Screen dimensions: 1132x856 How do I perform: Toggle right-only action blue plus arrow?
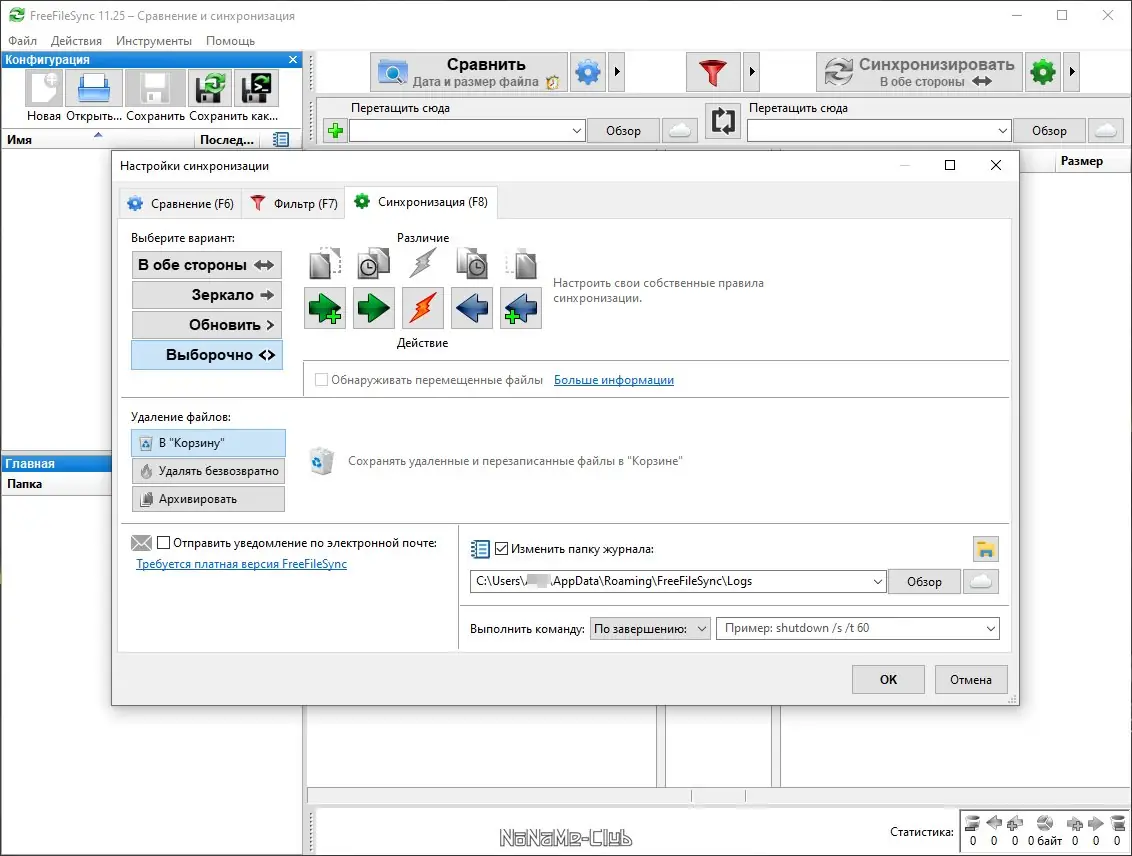coord(521,308)
